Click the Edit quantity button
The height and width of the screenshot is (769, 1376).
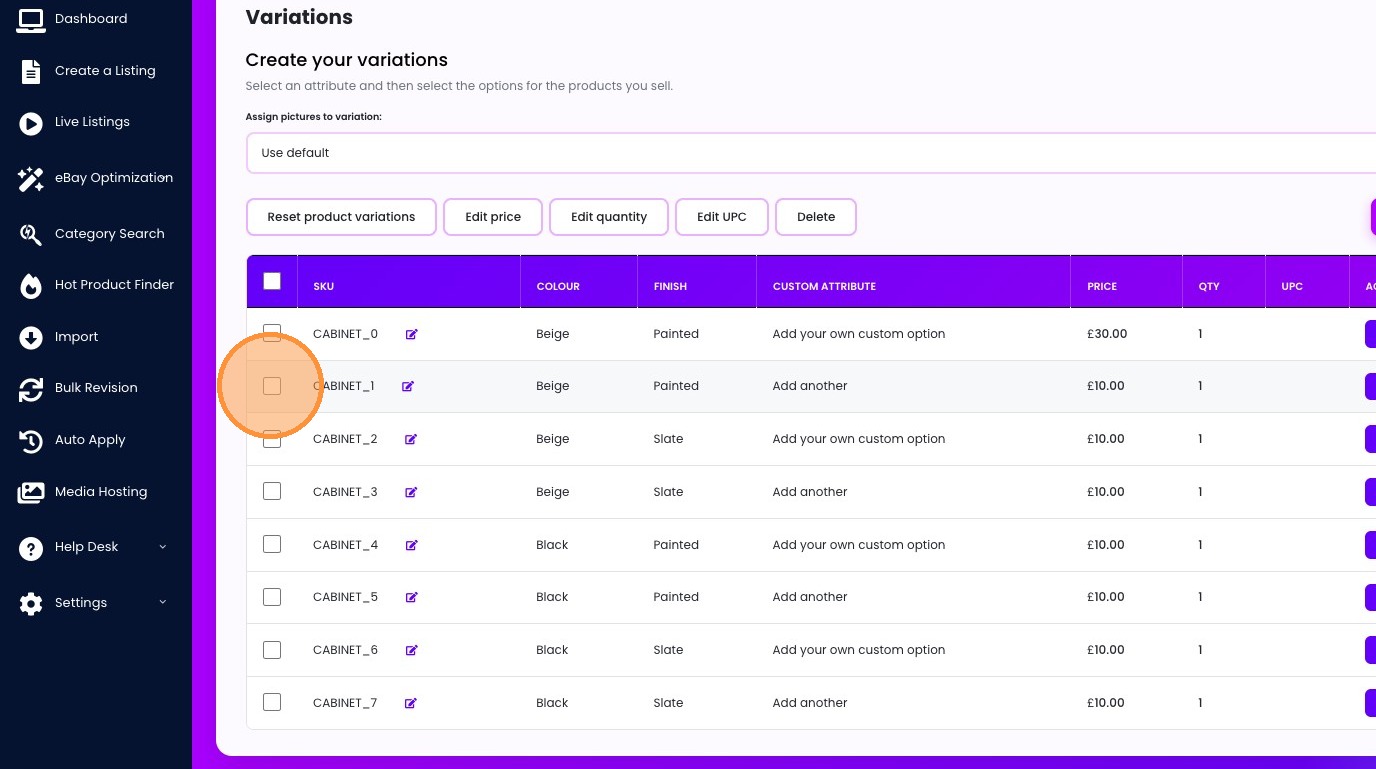pos(608,217)
